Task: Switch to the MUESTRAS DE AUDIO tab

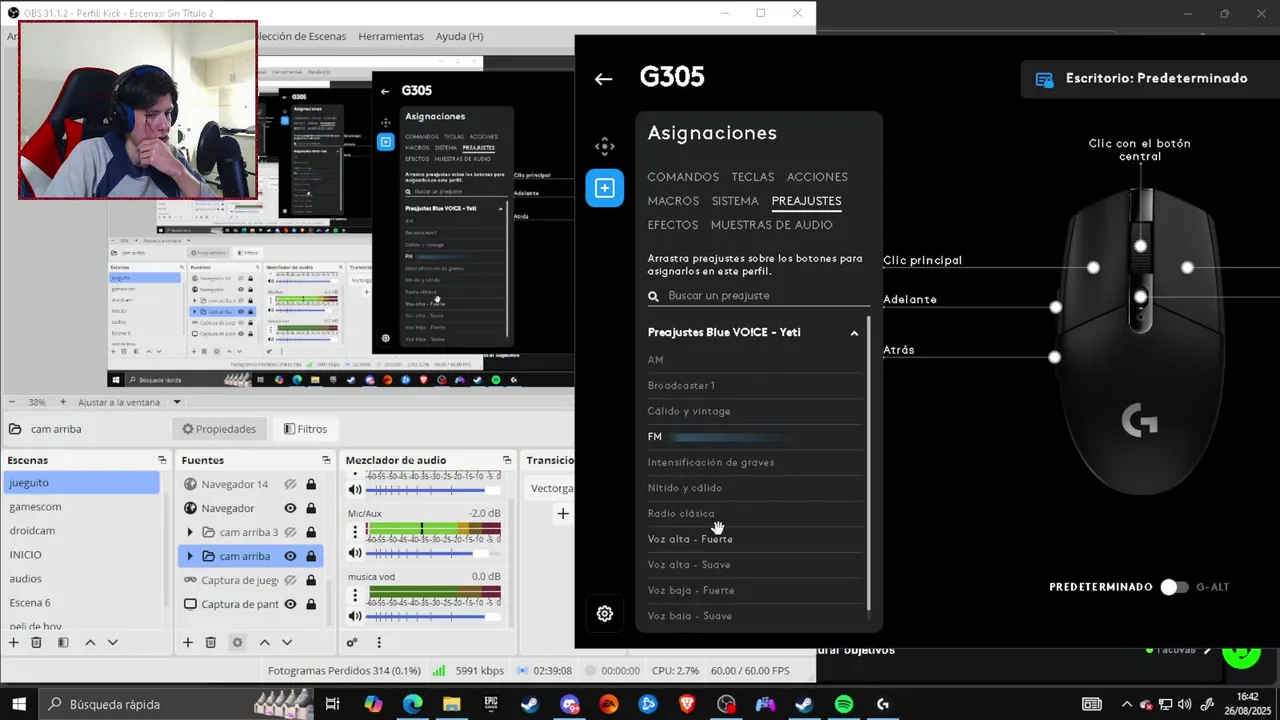Action: pos(772,225)
